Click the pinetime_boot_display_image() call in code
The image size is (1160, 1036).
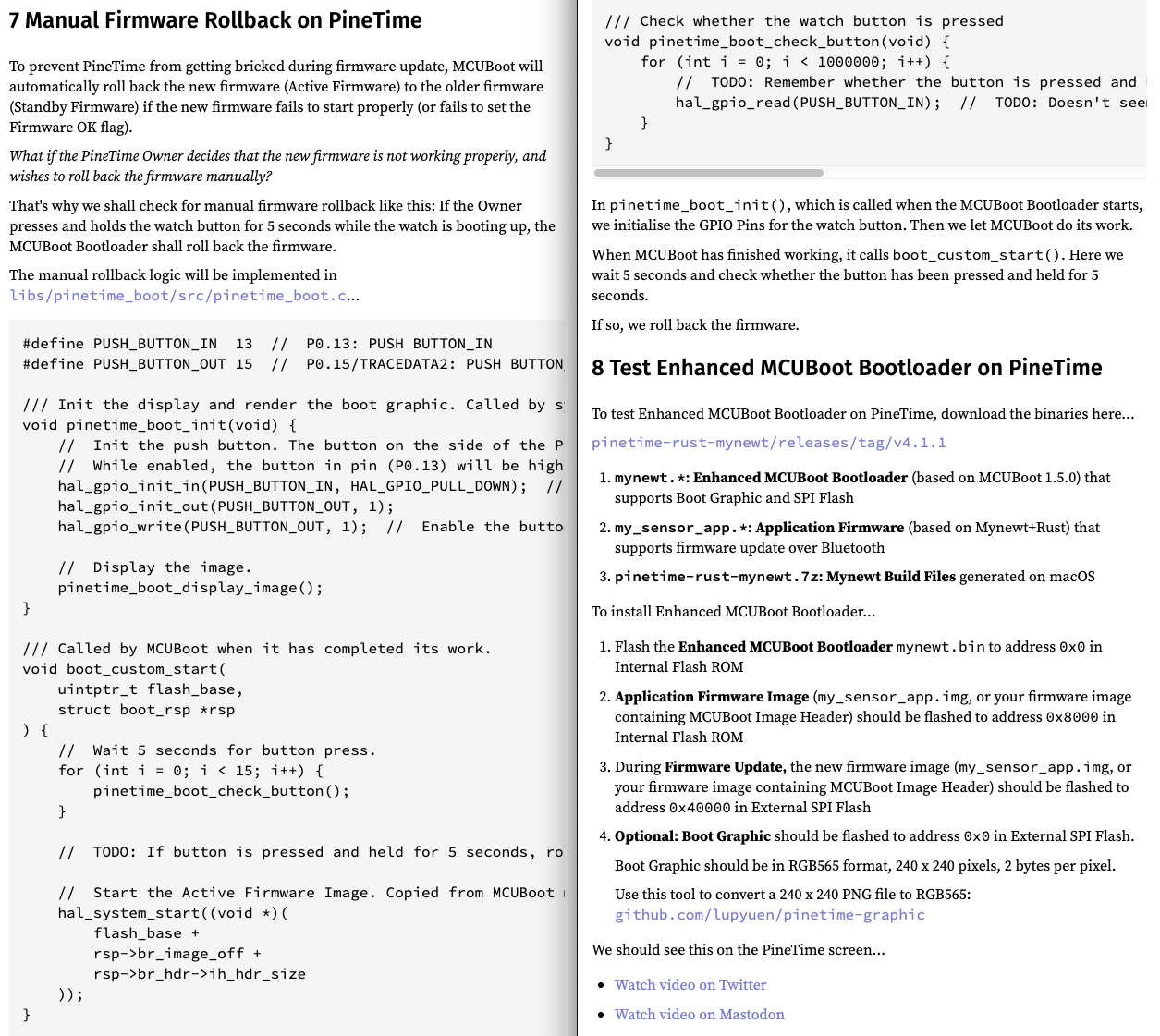pyautogui.click(x=189, y=588)
